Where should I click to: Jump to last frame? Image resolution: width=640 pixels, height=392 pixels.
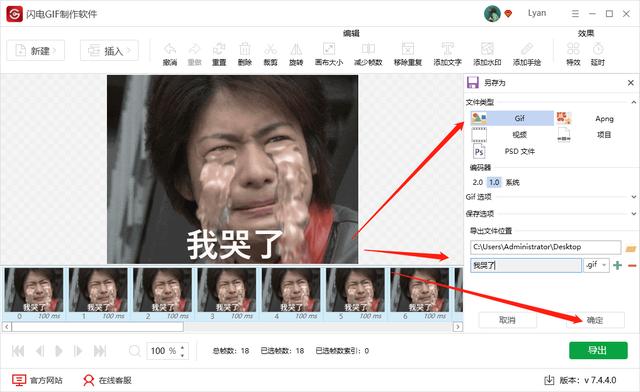click(x=100, y=351)
